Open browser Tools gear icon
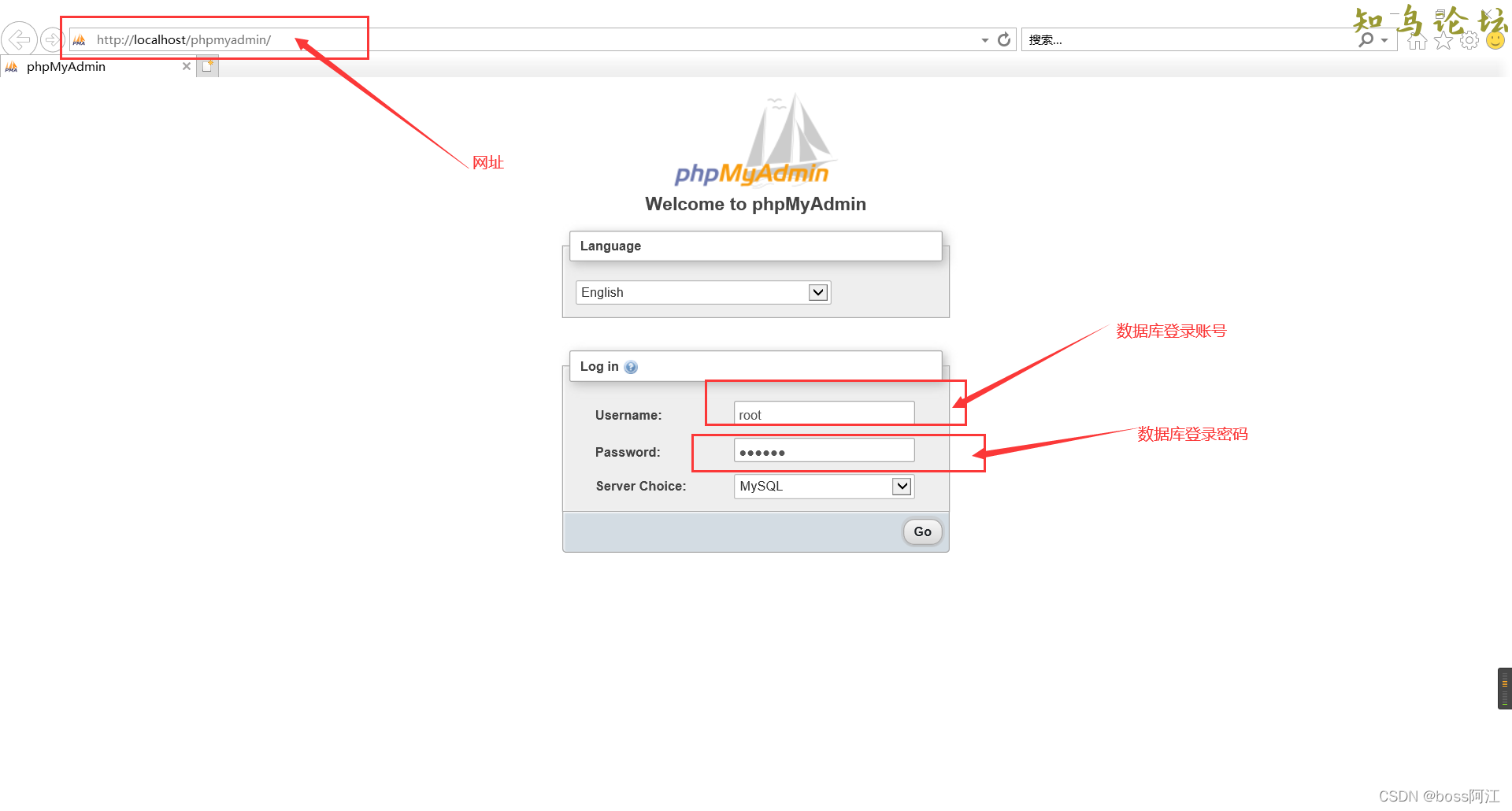 coord(1469,40)
